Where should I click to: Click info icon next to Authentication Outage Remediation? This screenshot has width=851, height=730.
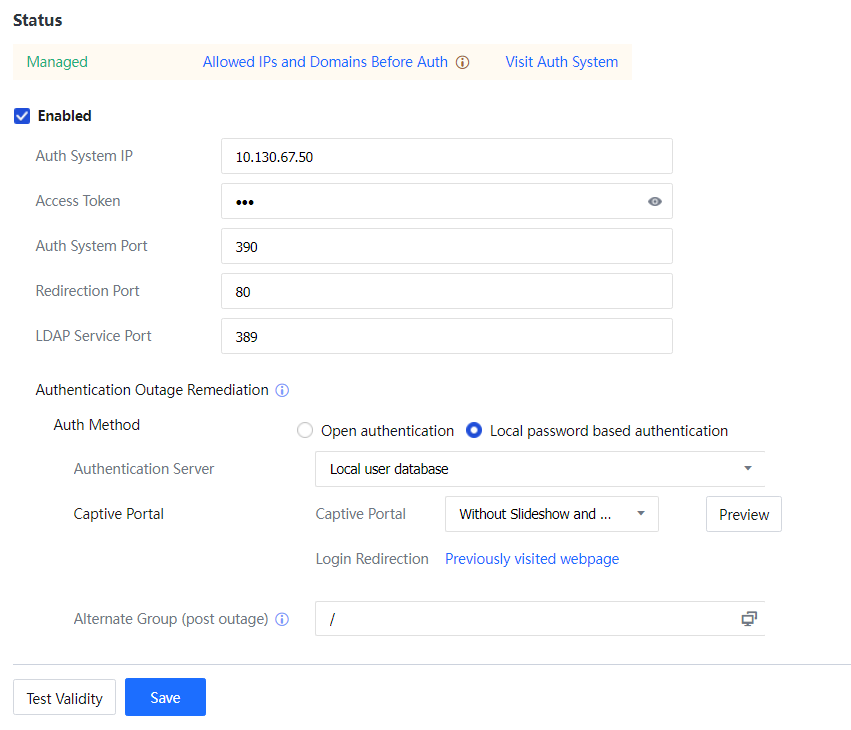(282, 391)
